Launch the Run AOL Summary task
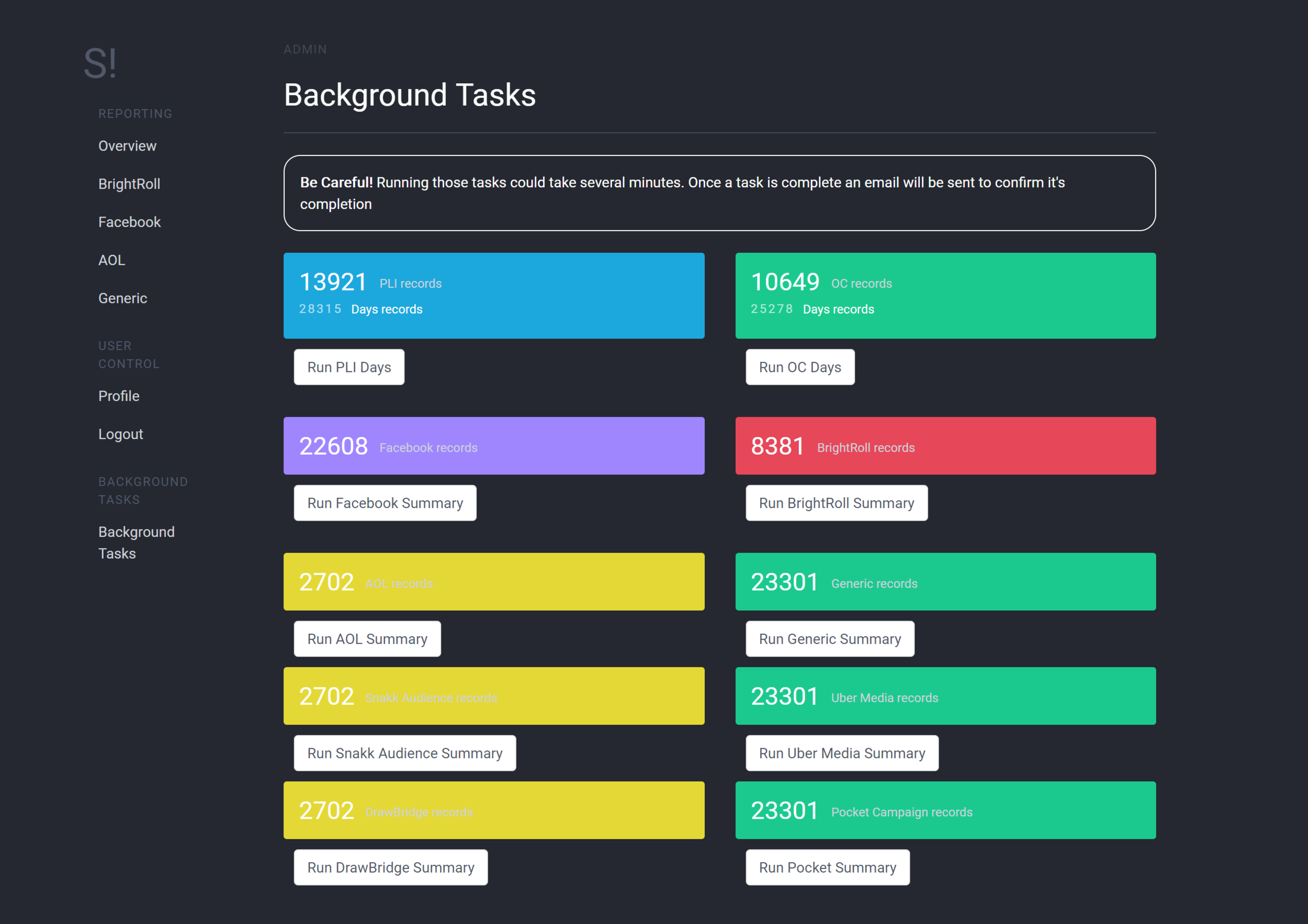The width and height of the screenshot is (1308, 924). pos(367,639)
